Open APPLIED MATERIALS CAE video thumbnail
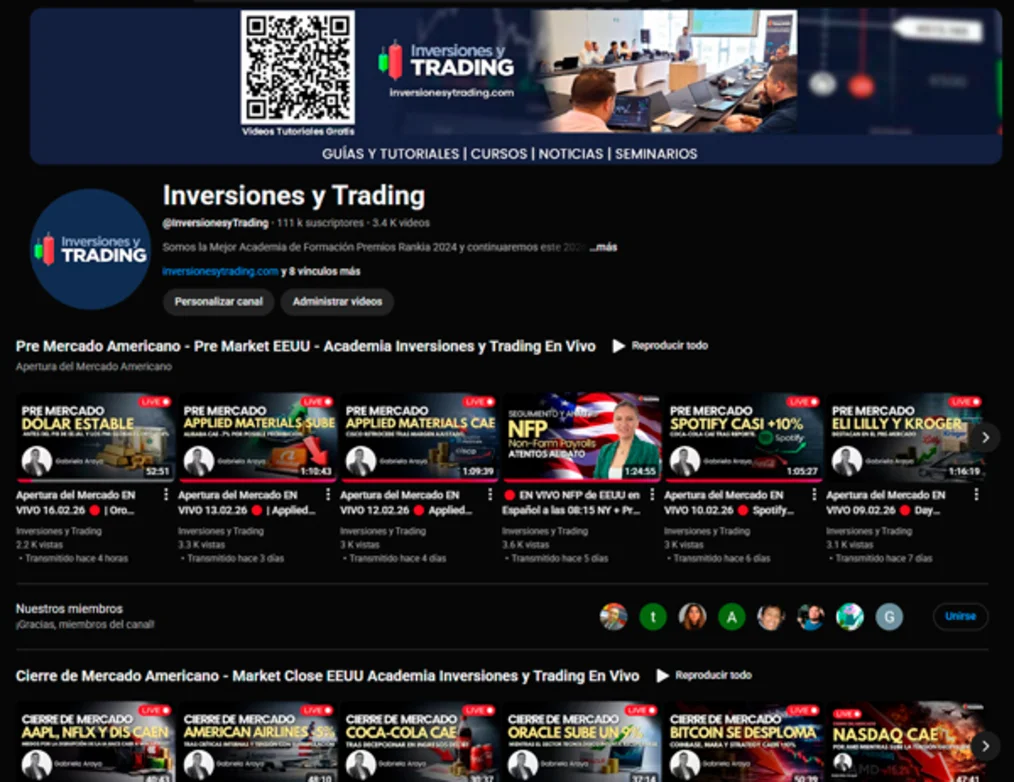This screenshot has height=782, width=1014. pos(420,437)
